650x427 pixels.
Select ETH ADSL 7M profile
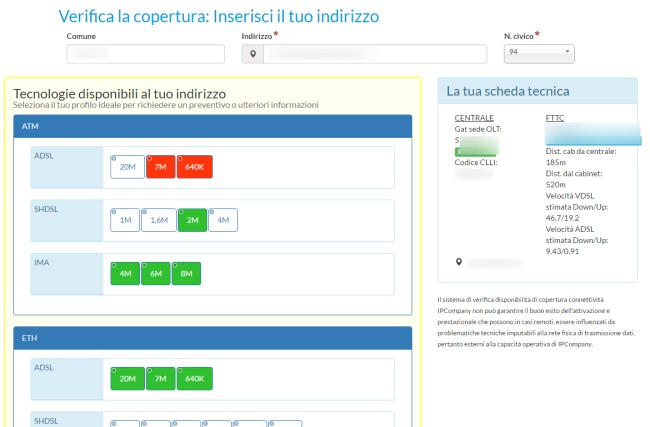point(160,378)
